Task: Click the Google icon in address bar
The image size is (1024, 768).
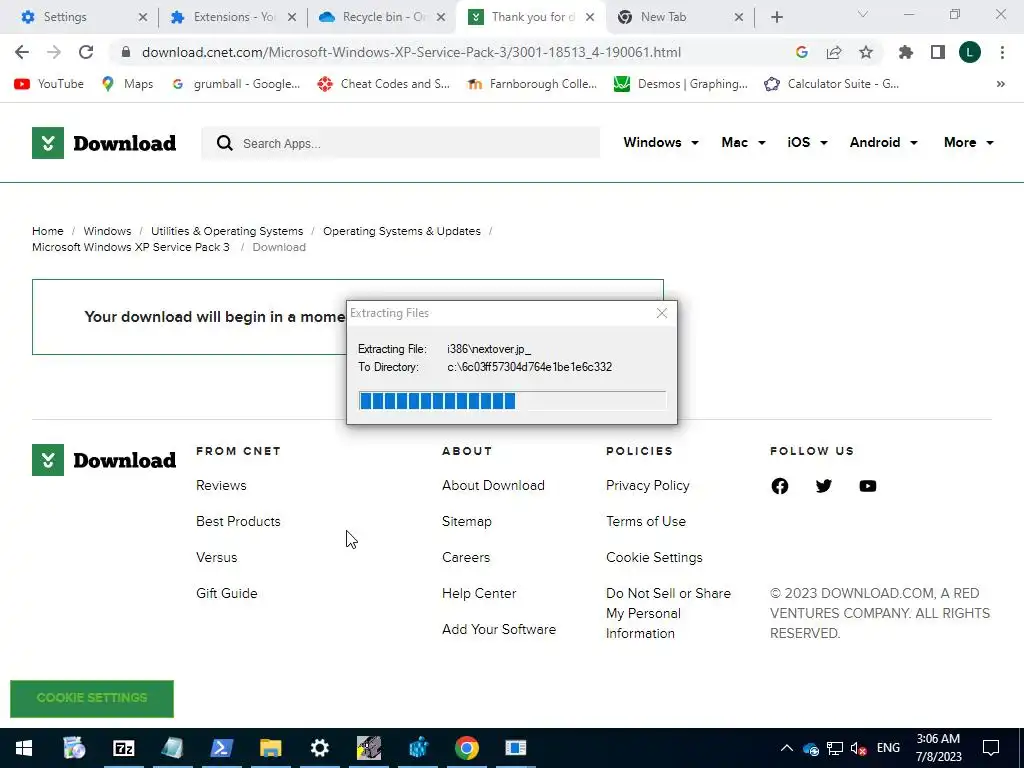Action: tap(801, 52)
